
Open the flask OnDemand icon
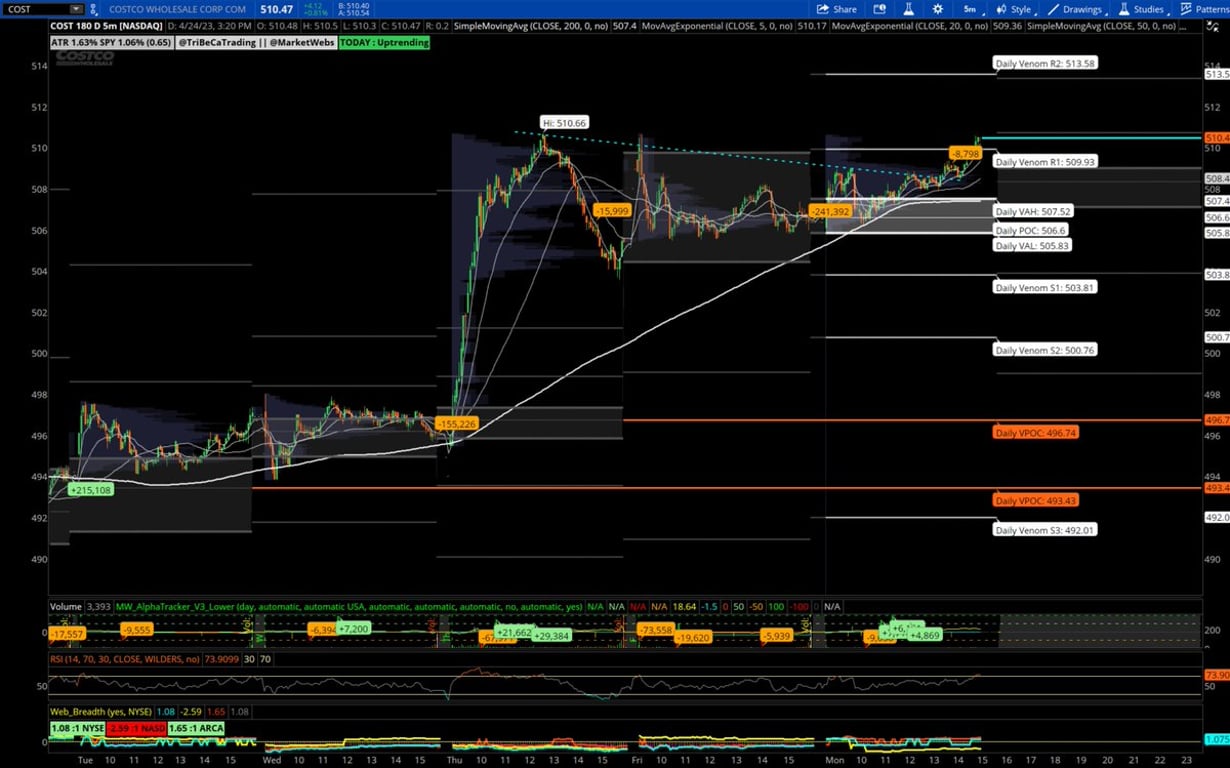(x=909, y=9)
